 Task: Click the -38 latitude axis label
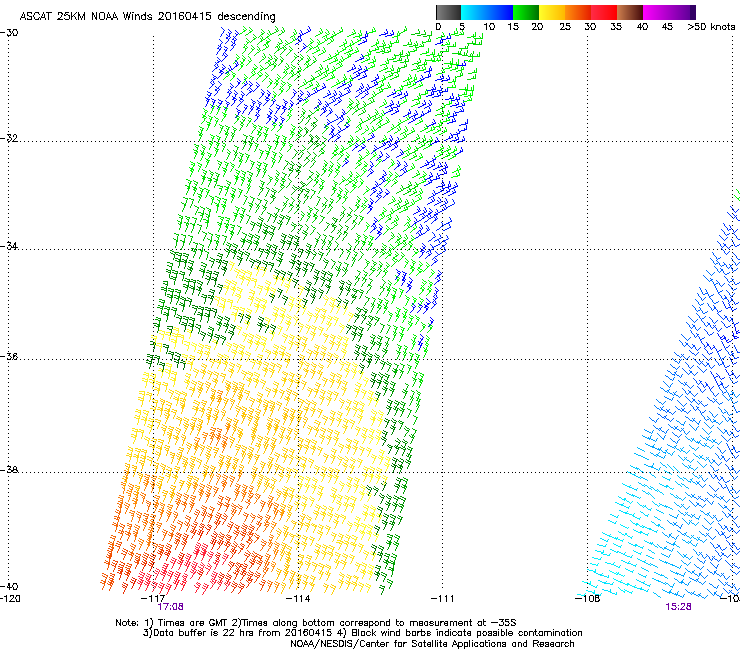tap(9, 470)
